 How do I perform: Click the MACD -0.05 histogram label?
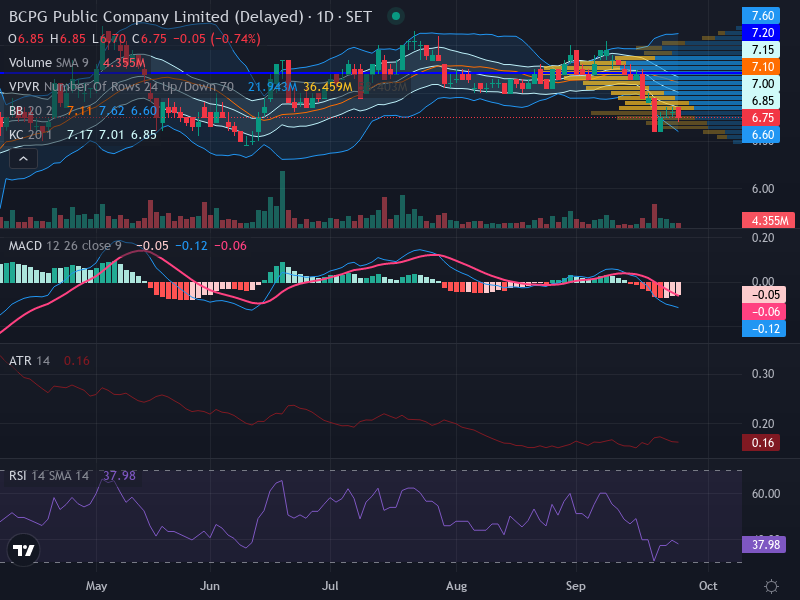(764, 295)
